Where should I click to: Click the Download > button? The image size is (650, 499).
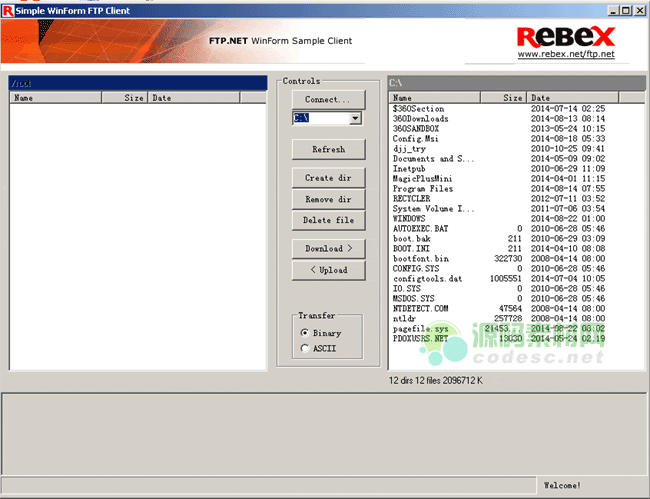[x=328, y=249]
